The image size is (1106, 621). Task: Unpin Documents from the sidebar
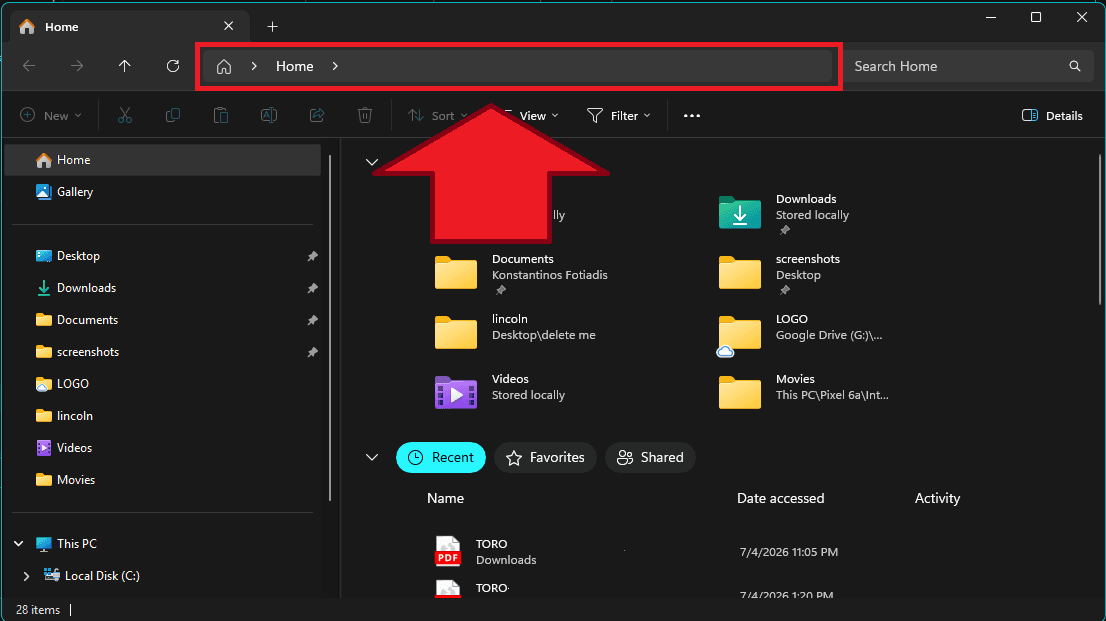pyautogui.click(x=312, y=320)
